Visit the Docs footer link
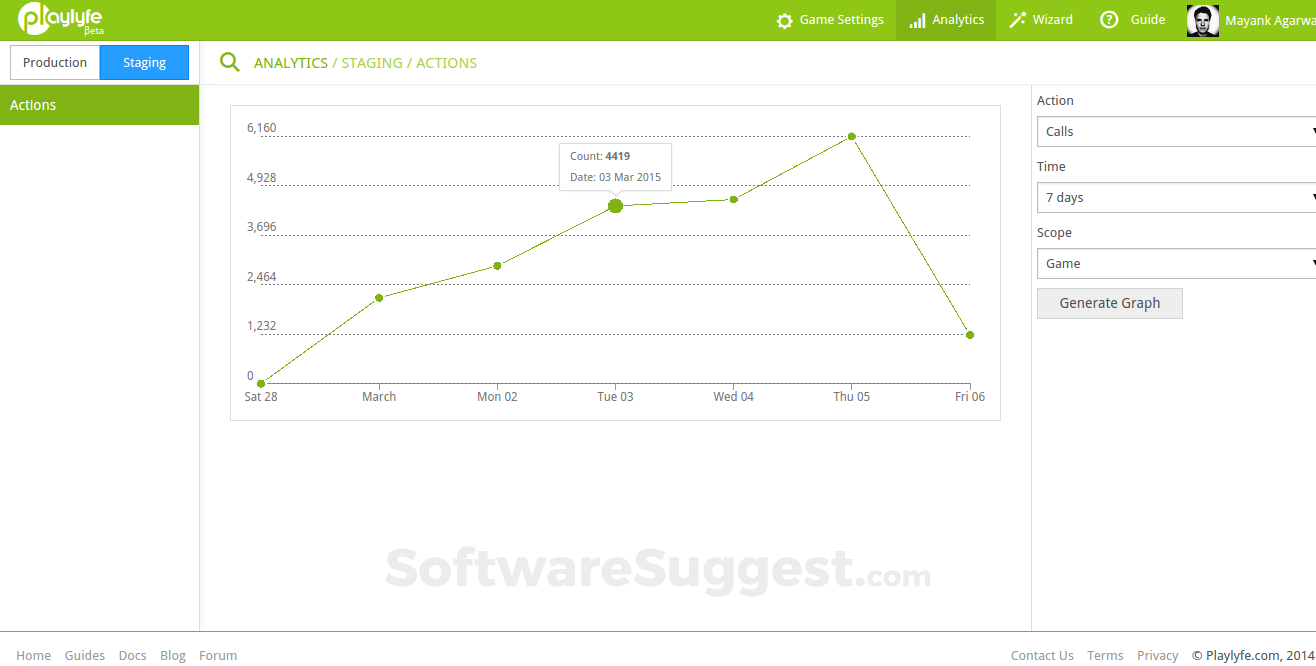The image size is (1316, 666). click(132, 655)
